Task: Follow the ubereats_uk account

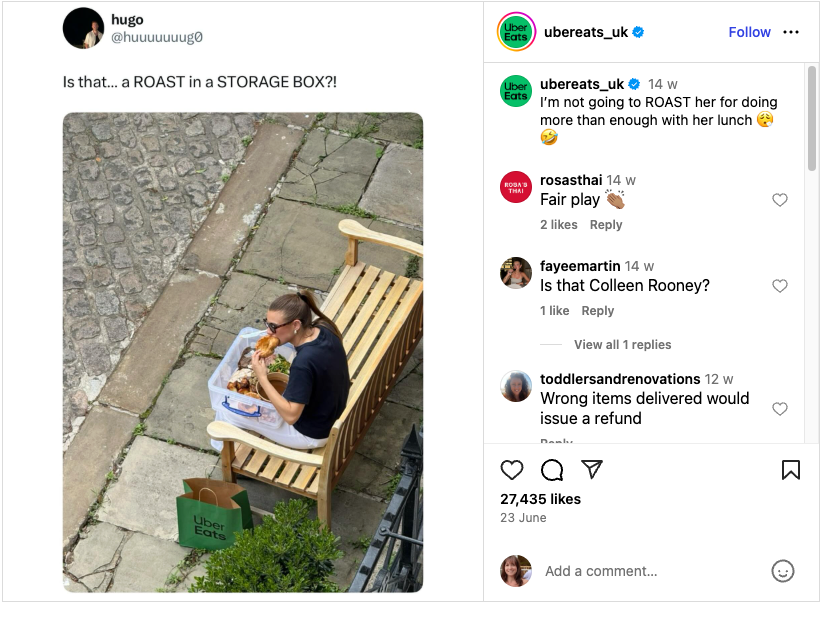Action: pos(749,32)
